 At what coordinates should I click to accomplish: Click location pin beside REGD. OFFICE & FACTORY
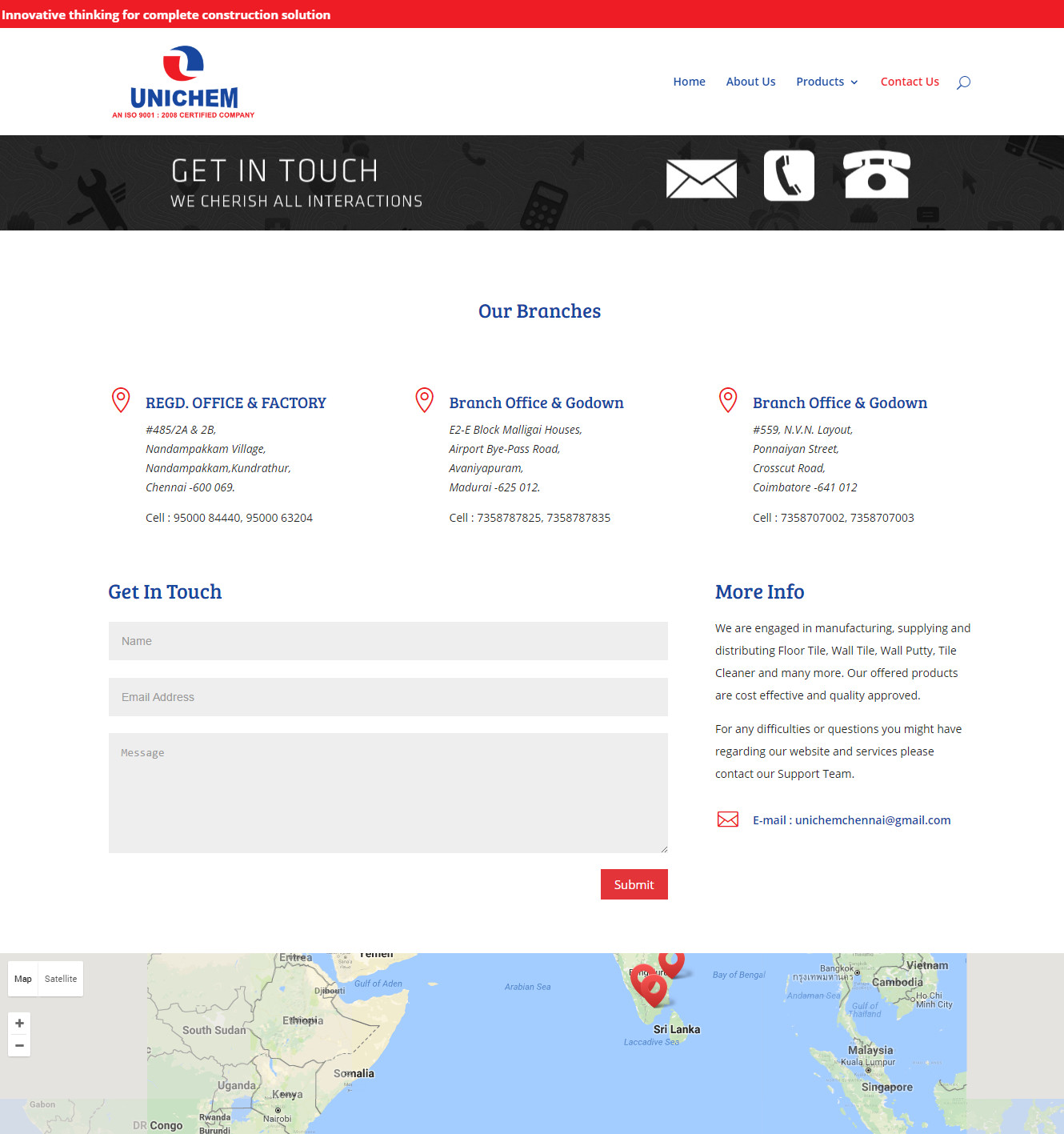[121, 400]
